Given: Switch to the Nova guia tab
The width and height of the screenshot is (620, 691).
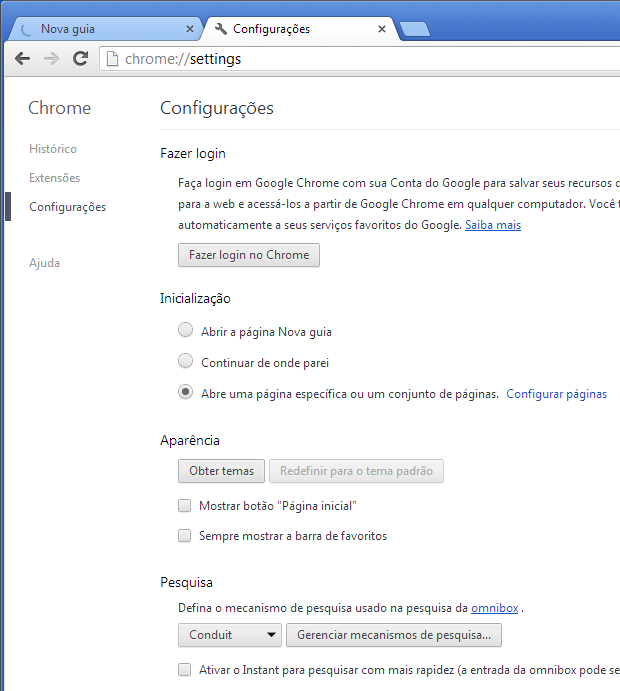Looking at the screenshot, I should 104,29.
